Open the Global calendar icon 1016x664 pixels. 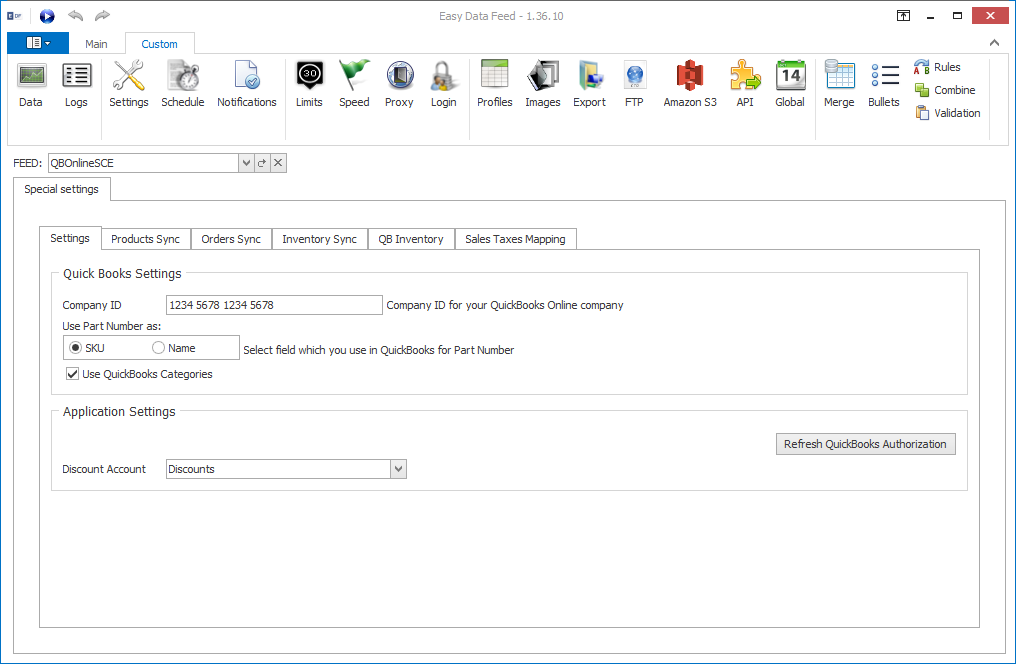coord(790,84)
